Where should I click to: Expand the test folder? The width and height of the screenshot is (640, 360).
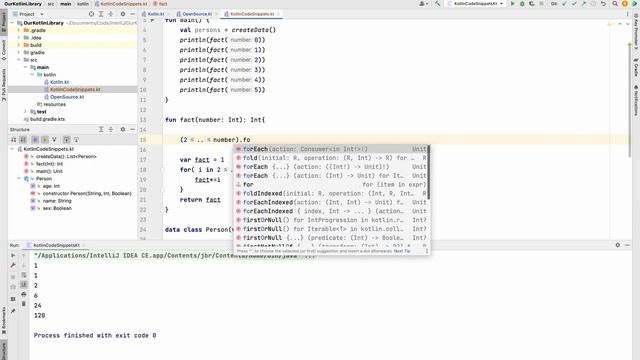point(25,111)
